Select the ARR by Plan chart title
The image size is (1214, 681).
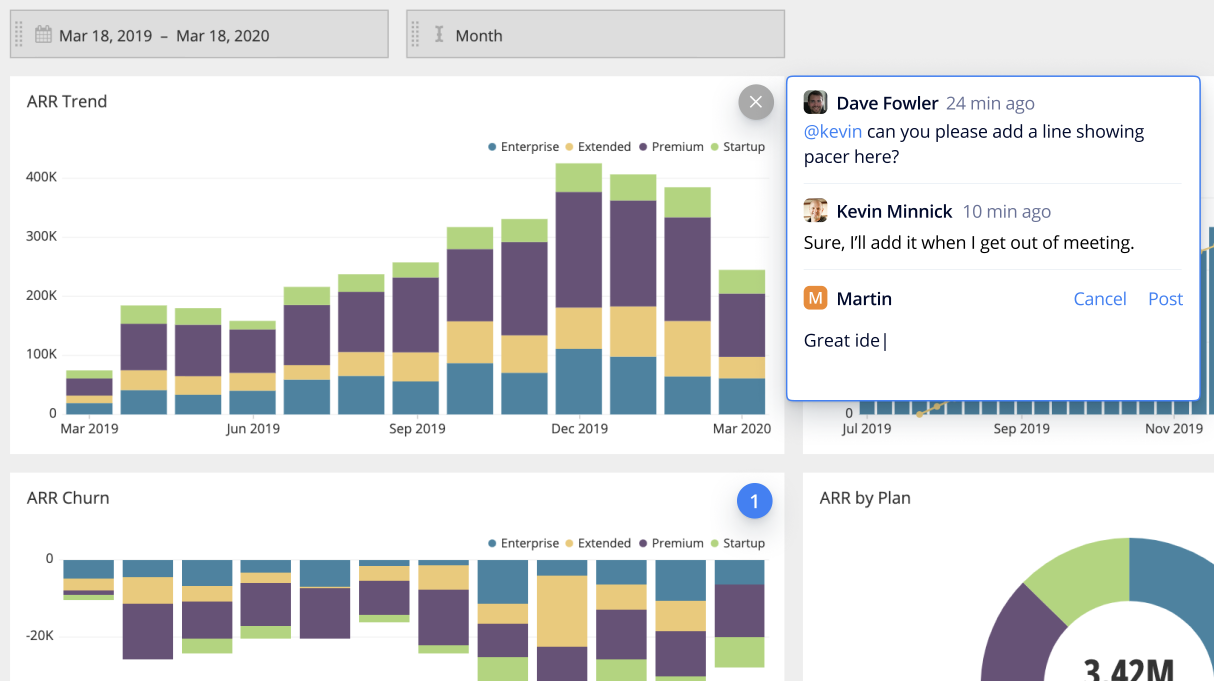[864, 498]
